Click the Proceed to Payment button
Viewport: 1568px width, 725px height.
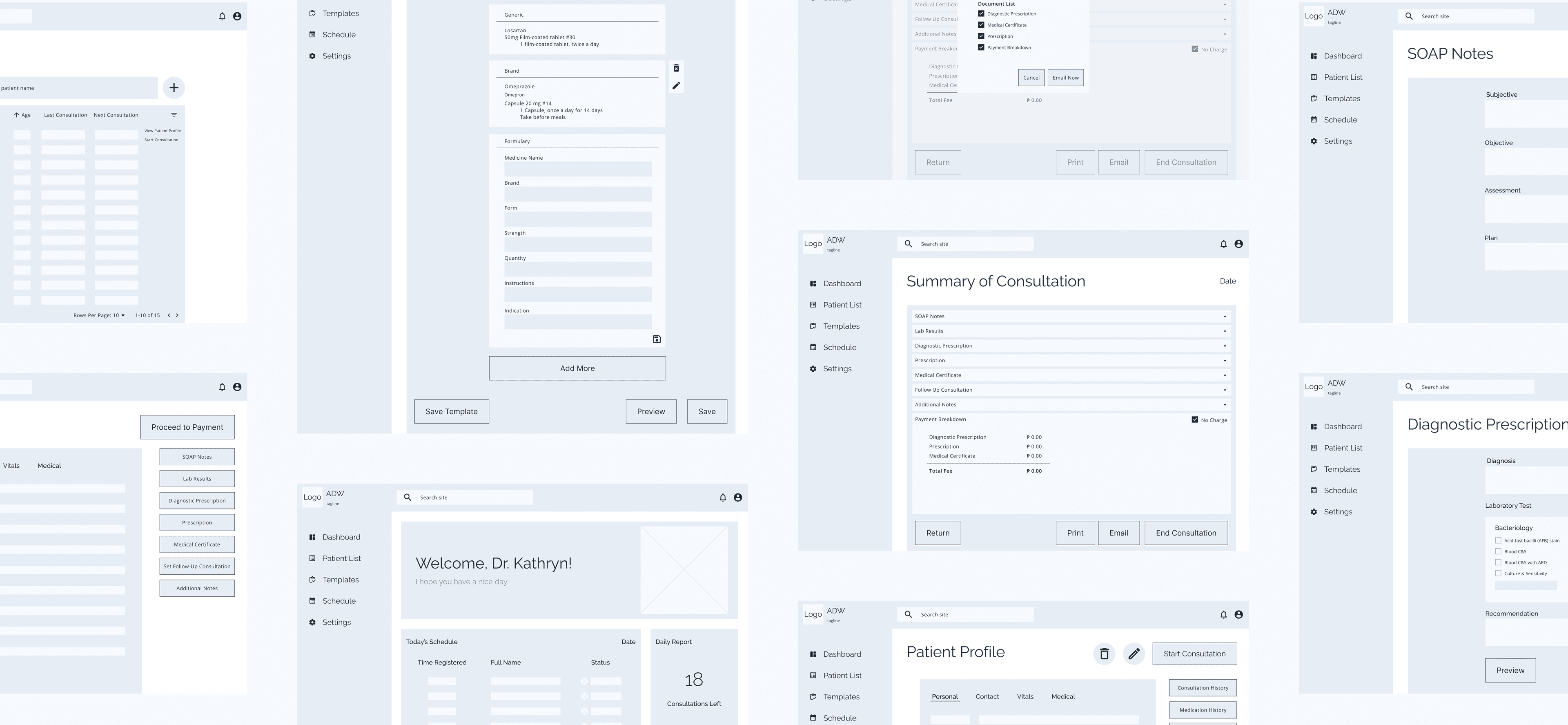187,427
